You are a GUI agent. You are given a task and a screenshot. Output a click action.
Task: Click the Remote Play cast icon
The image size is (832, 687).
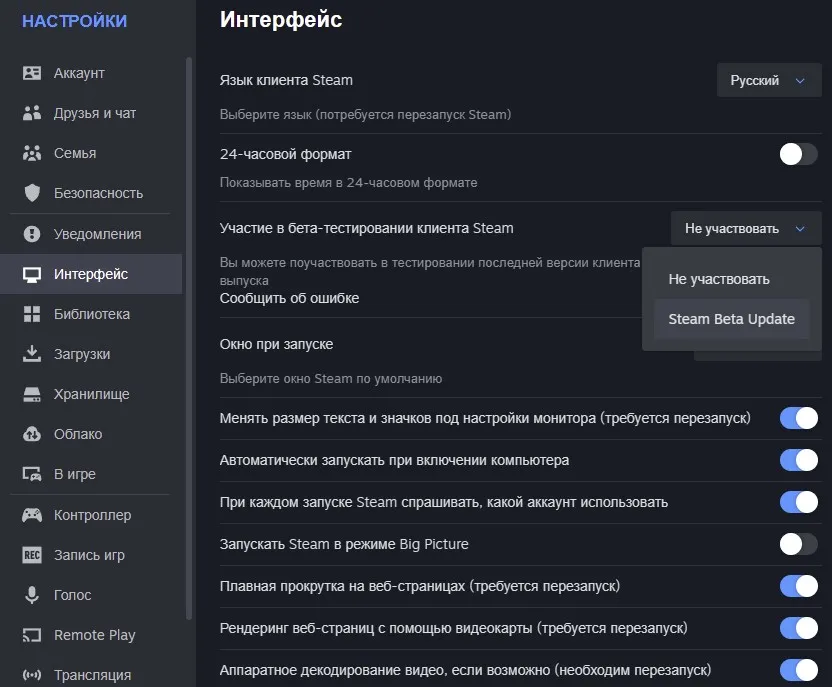[x=32, y=635]
